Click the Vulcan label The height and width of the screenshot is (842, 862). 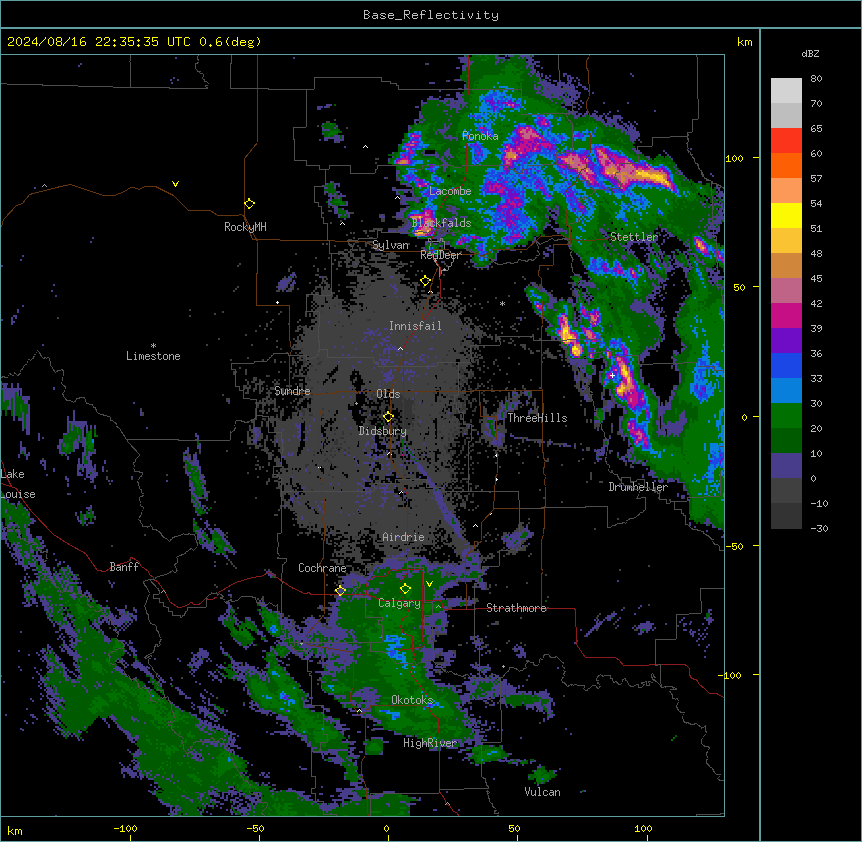click(x=542, y=792)
